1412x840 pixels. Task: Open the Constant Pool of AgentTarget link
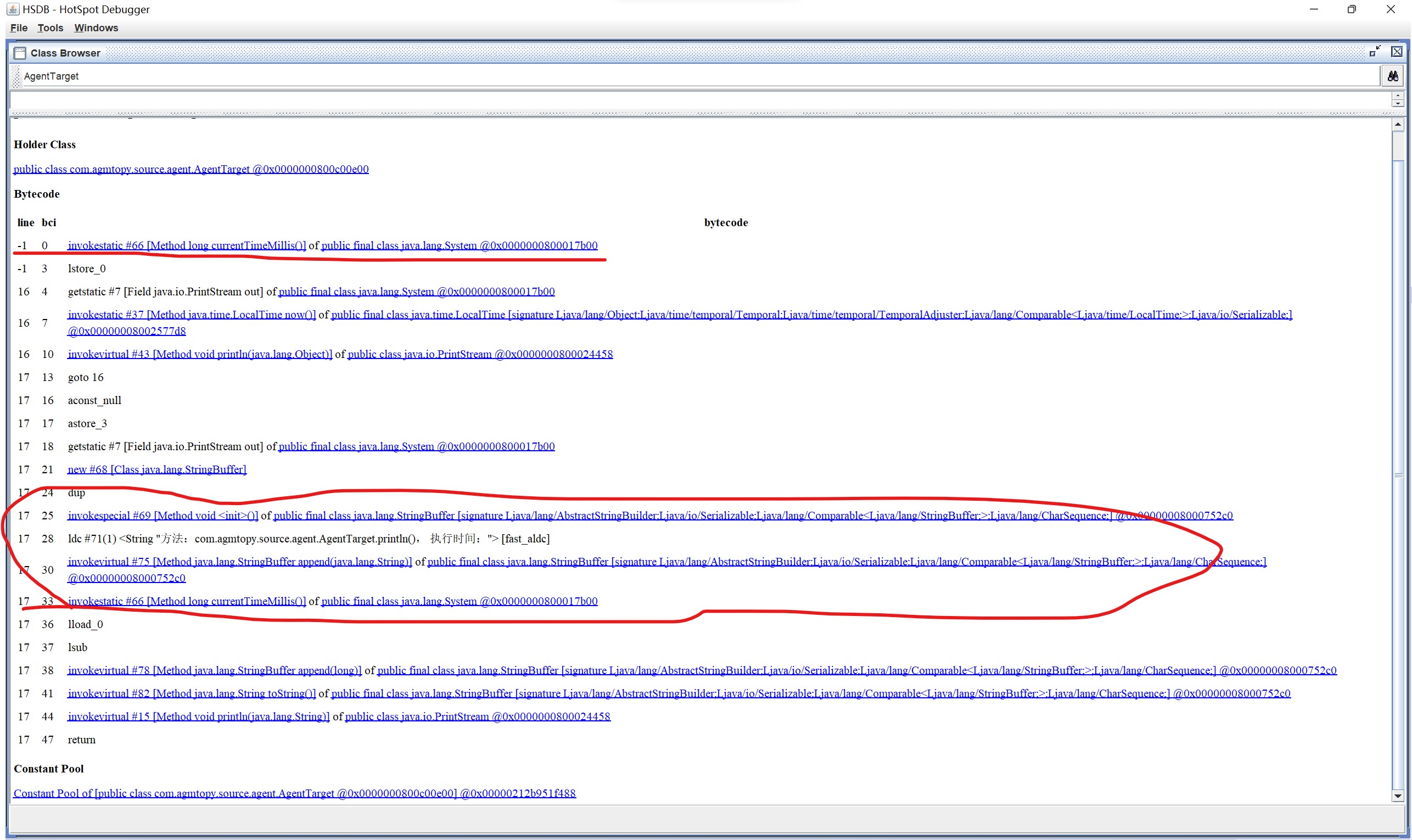click(294, 793)
